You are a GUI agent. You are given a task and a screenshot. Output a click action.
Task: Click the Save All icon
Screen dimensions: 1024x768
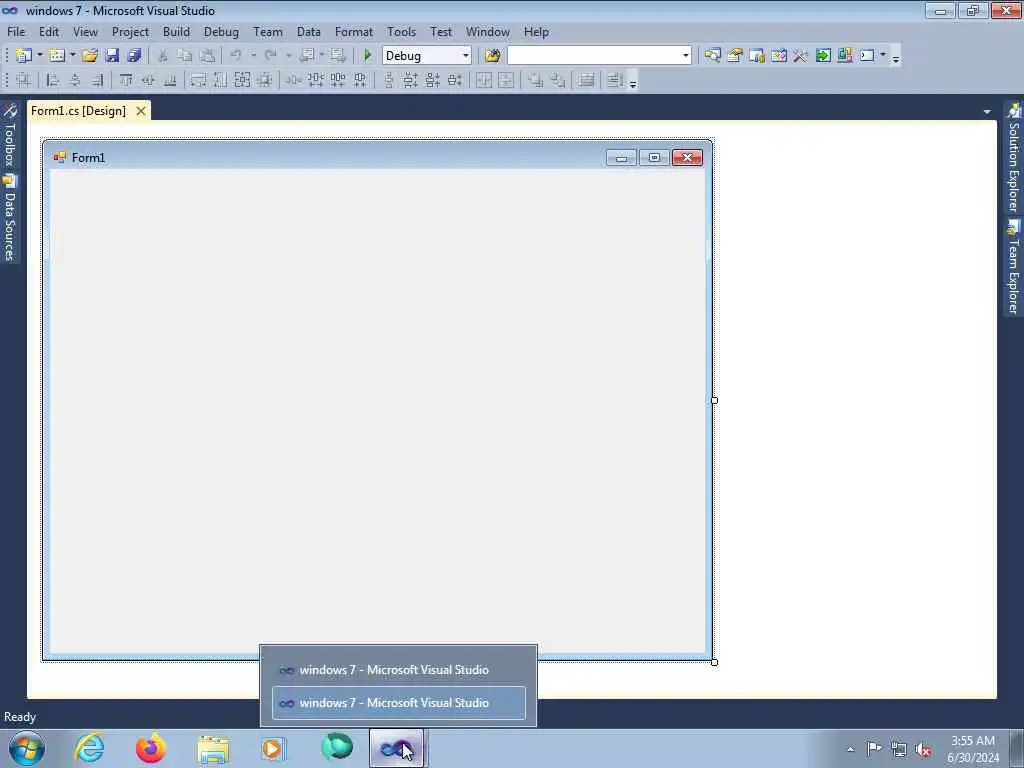(135, 56)
